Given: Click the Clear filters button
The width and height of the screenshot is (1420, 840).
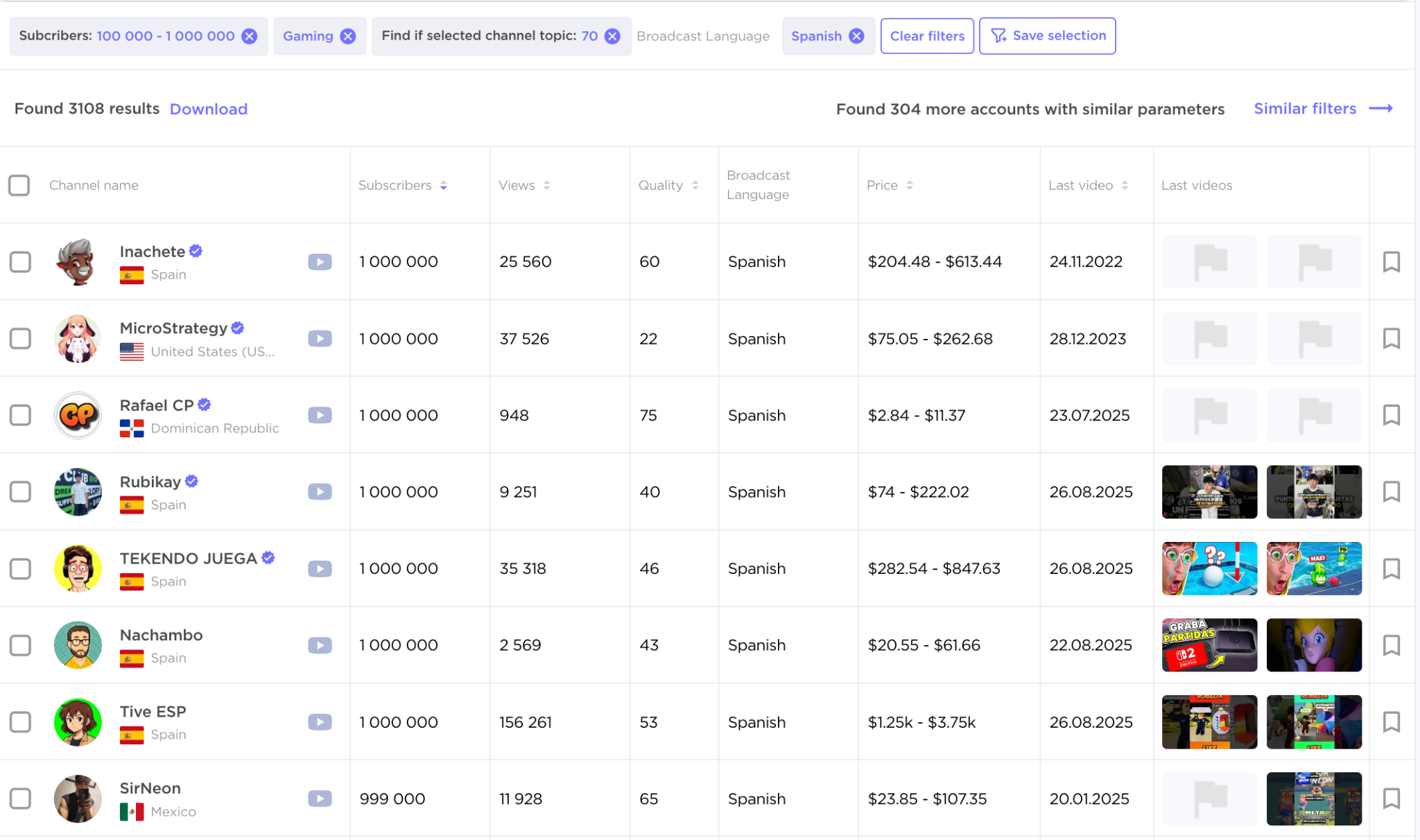Looking at the screenshot, I should [926, 36].
